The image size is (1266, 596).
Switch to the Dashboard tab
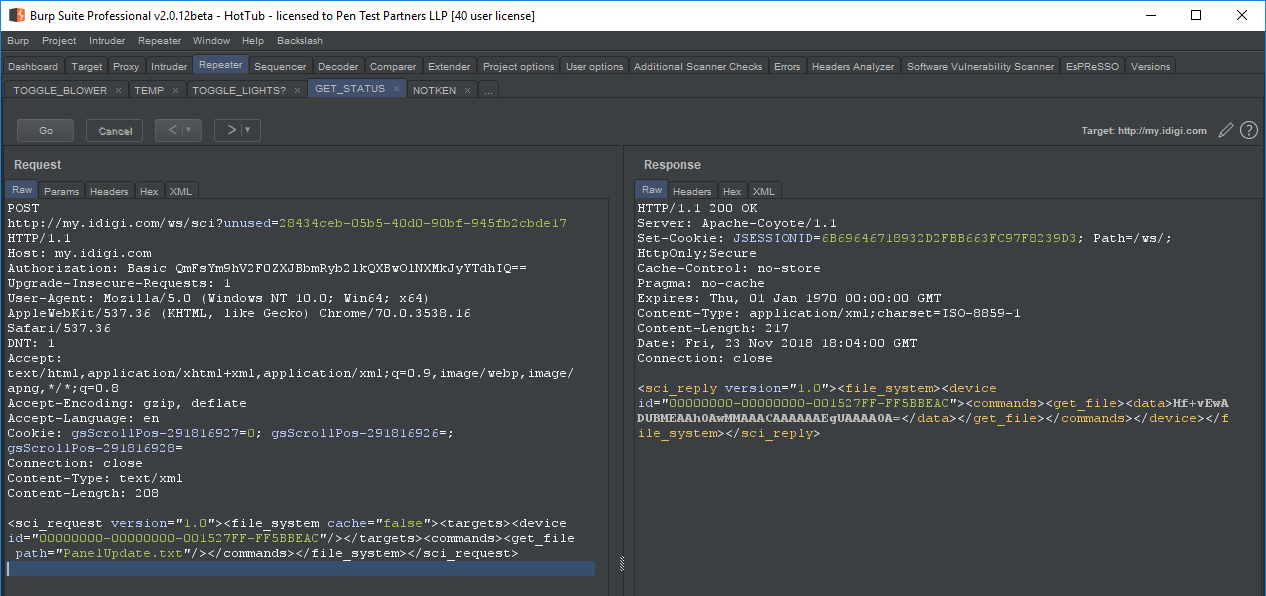tap(33, 67)
